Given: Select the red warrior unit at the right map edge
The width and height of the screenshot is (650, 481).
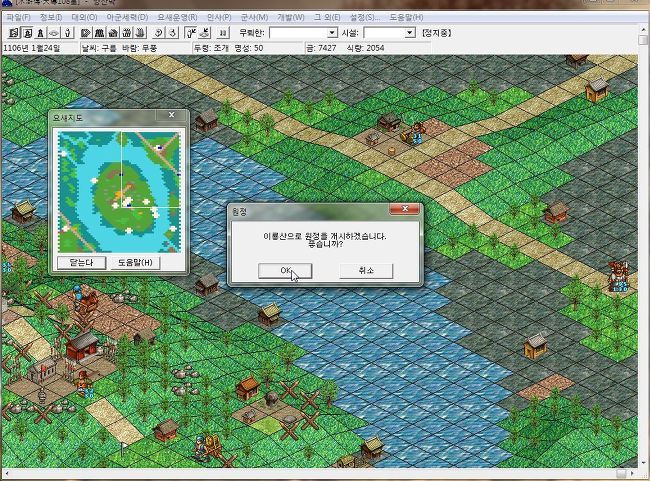Looking at the screenshot, I should 619,275.
